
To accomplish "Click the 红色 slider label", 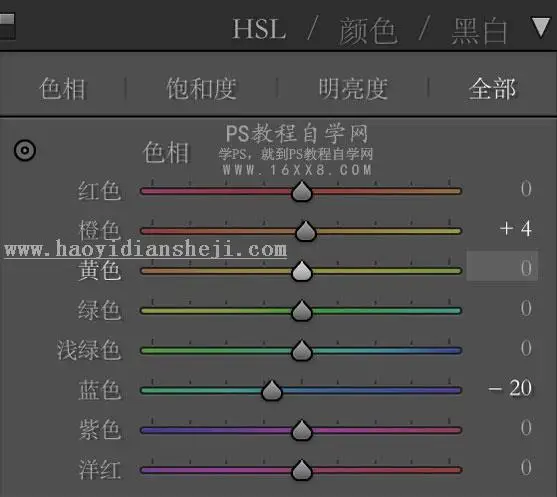I will [99, 191].
